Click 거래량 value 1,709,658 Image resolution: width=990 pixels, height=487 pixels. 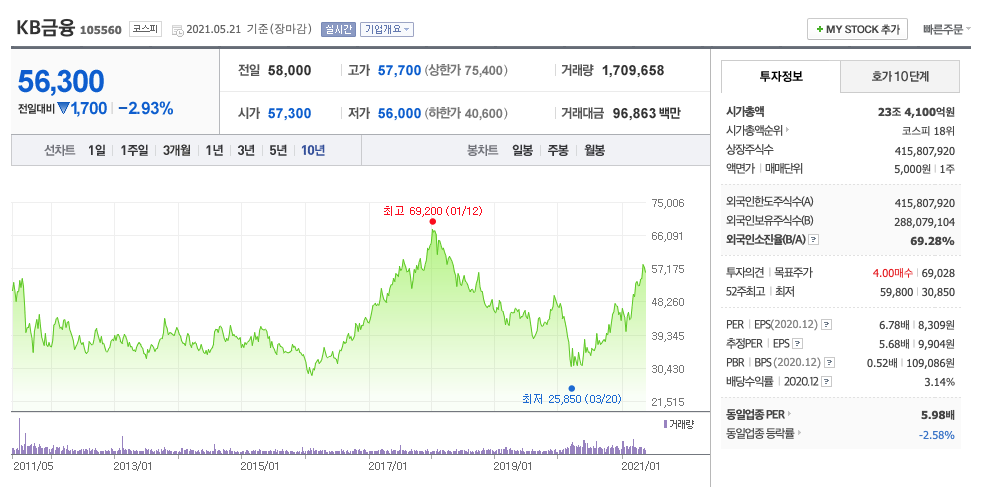(x=633, y=71)
